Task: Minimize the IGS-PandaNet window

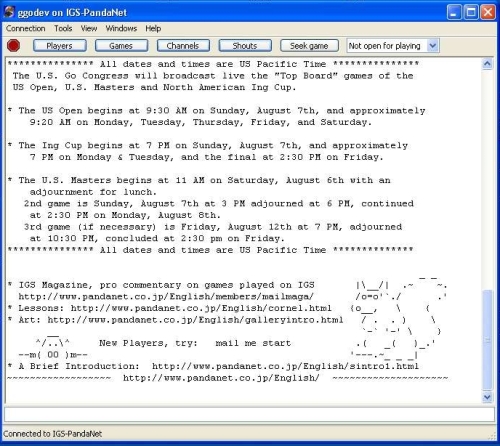Action: coord(454,13)
